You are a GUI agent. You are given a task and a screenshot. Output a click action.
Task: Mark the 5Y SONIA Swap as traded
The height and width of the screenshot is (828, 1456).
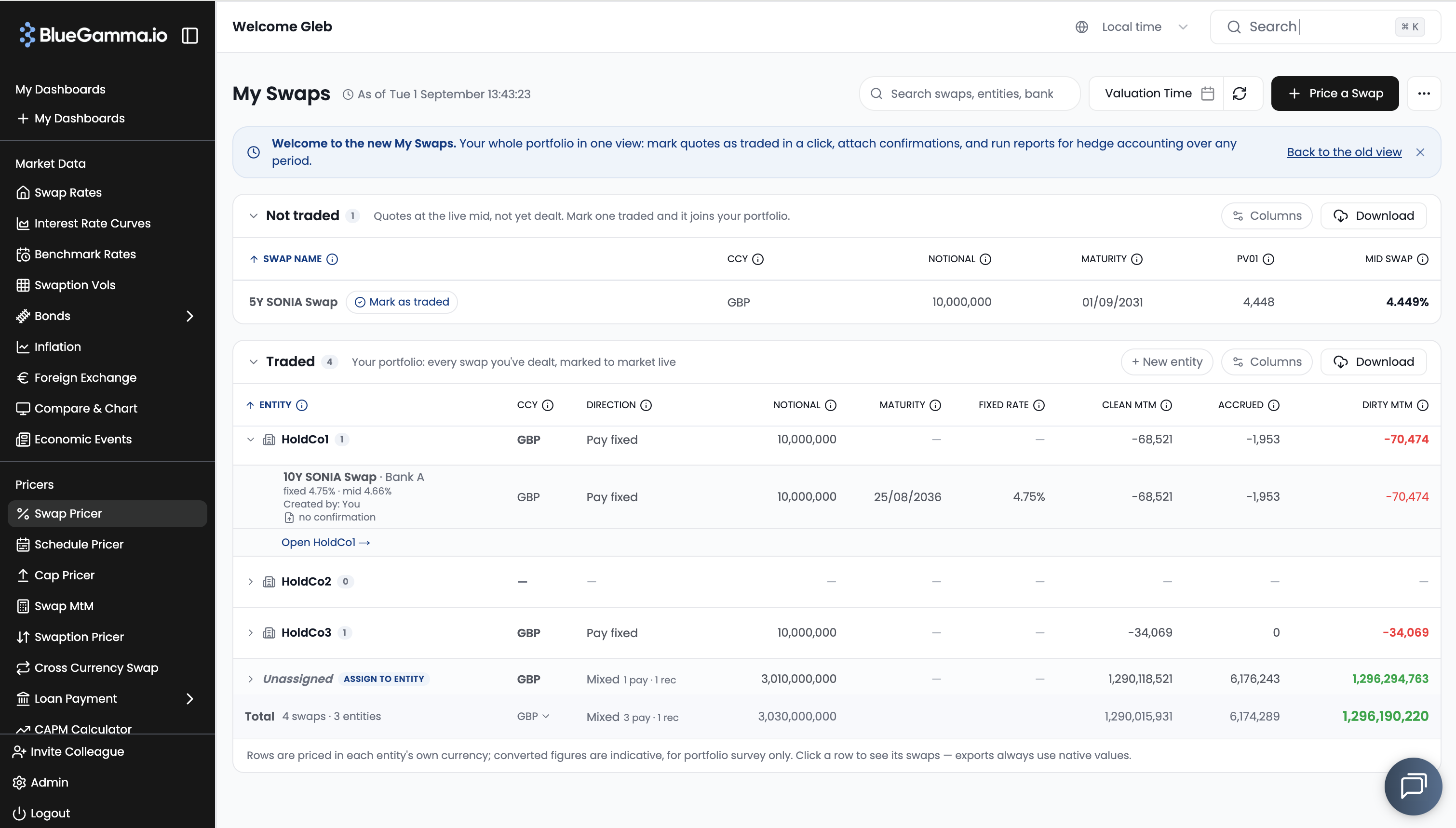click(x=402, y=302)
